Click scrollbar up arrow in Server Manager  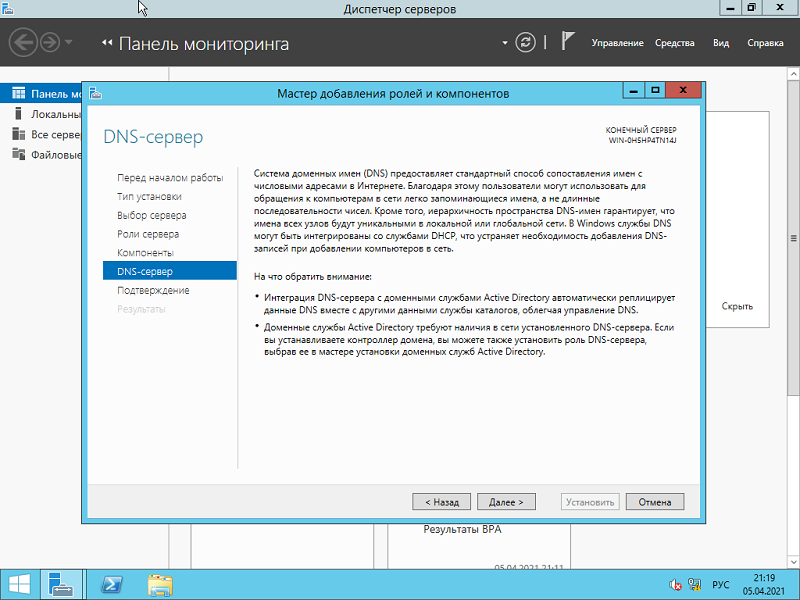[x=793, y=74]
